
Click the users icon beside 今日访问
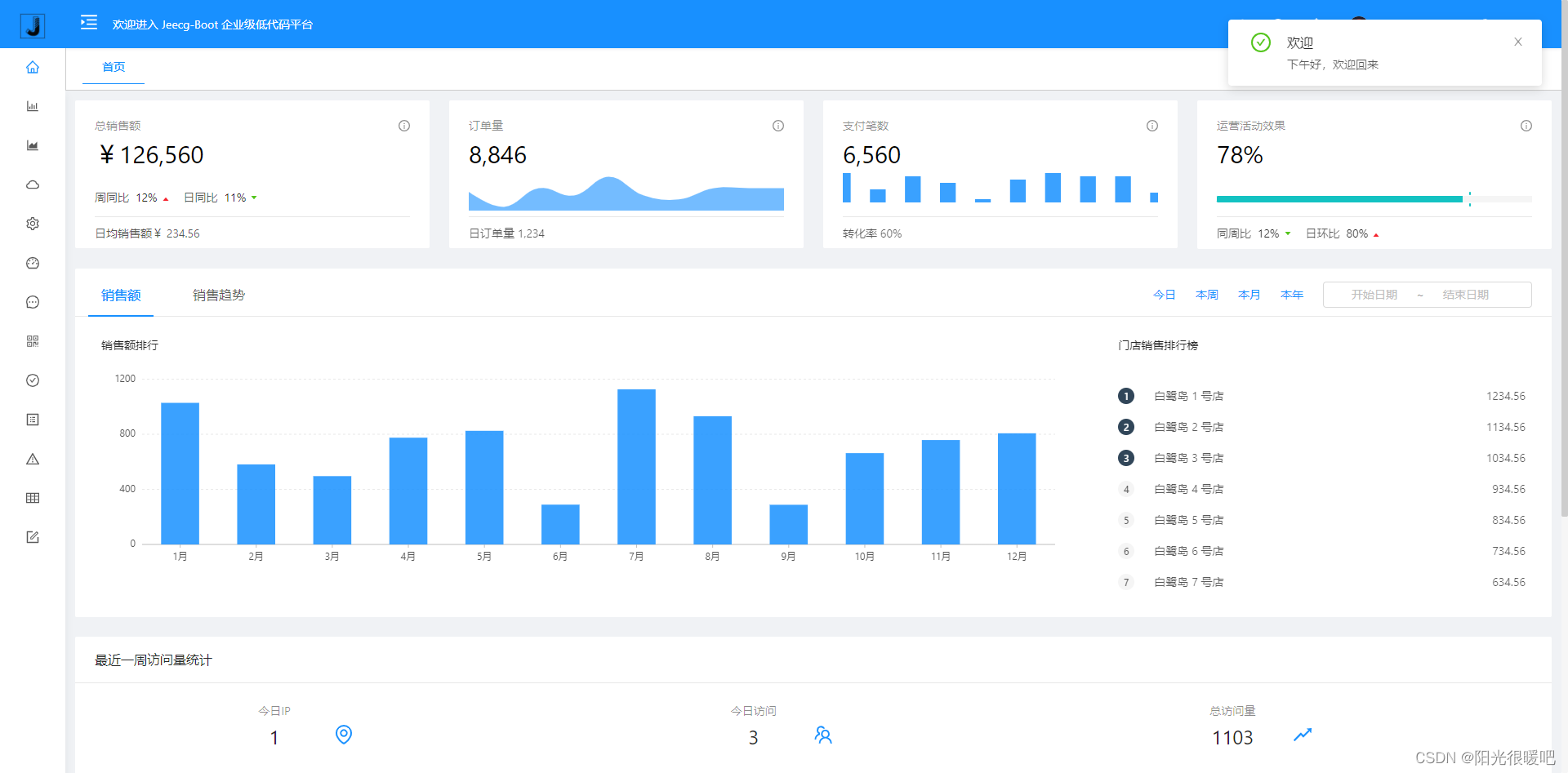tap(823, 735)
